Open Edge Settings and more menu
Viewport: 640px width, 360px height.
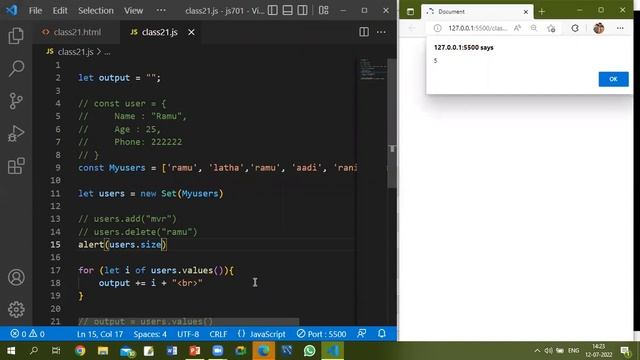tap(620, 28)
